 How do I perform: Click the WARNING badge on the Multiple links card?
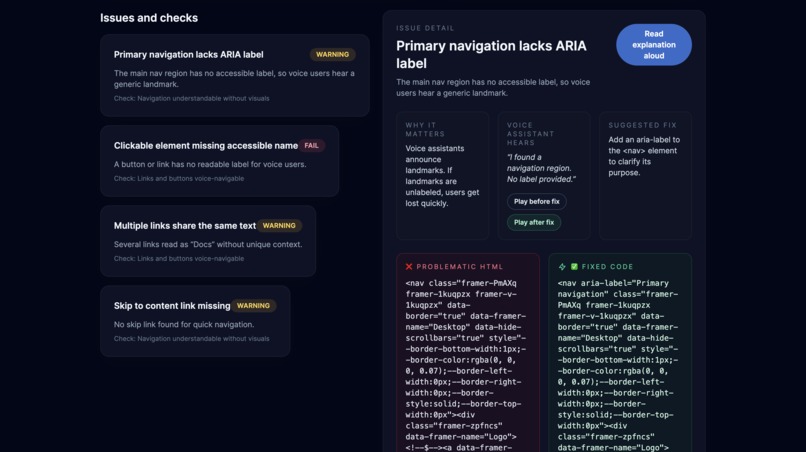coord(279,225)
